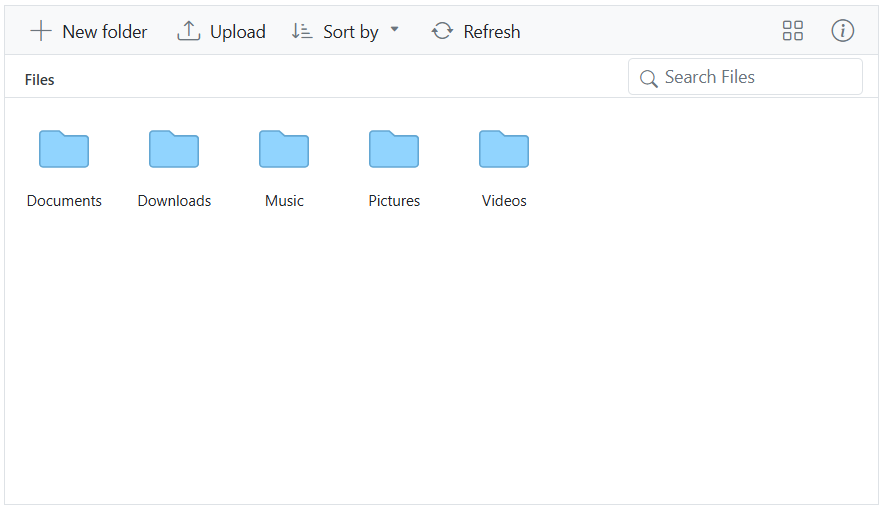
Task: Select the Pictures folder icon
Action: 394,149
